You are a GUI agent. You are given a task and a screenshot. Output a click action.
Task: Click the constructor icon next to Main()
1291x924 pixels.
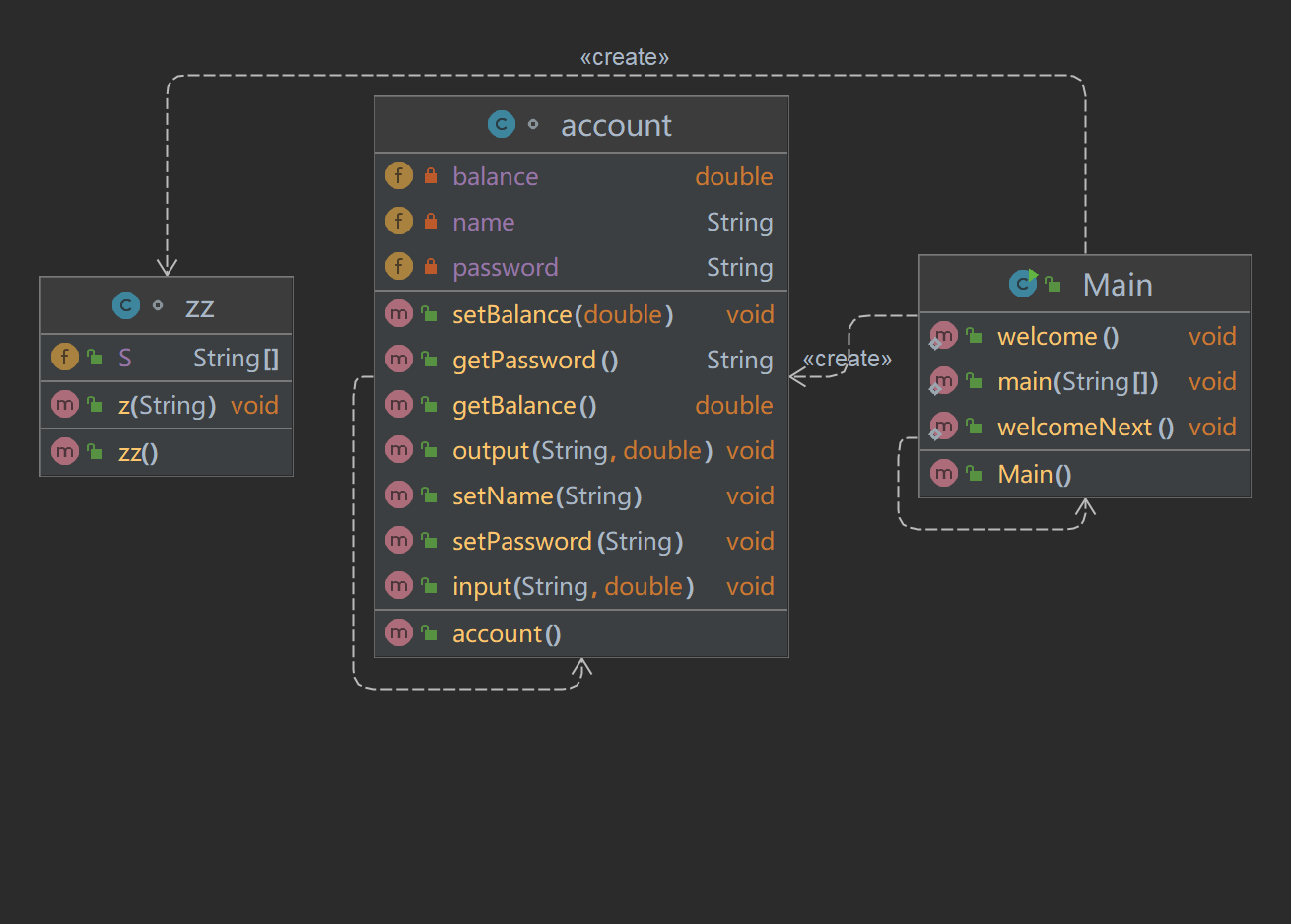click(x=943, y=473)
